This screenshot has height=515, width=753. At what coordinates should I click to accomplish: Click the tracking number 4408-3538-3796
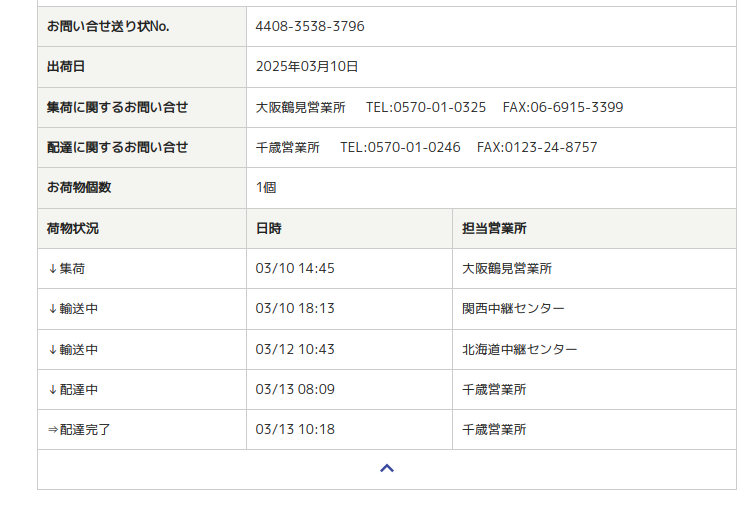click(310, 26)
